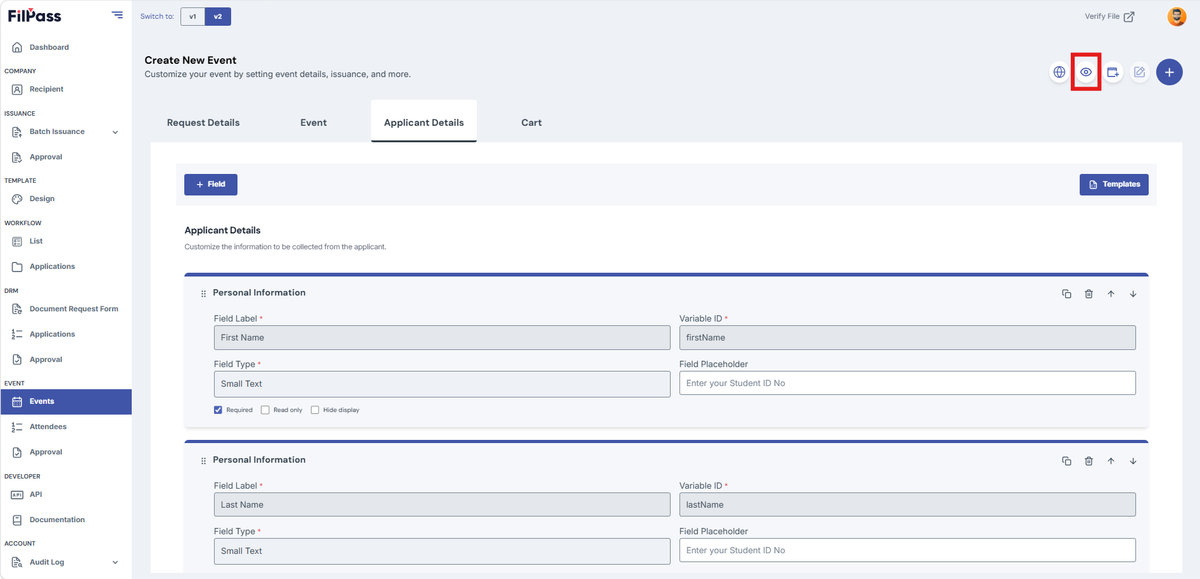Open the user avatar menu
Screen dimensions: 1200x579
1177,16
